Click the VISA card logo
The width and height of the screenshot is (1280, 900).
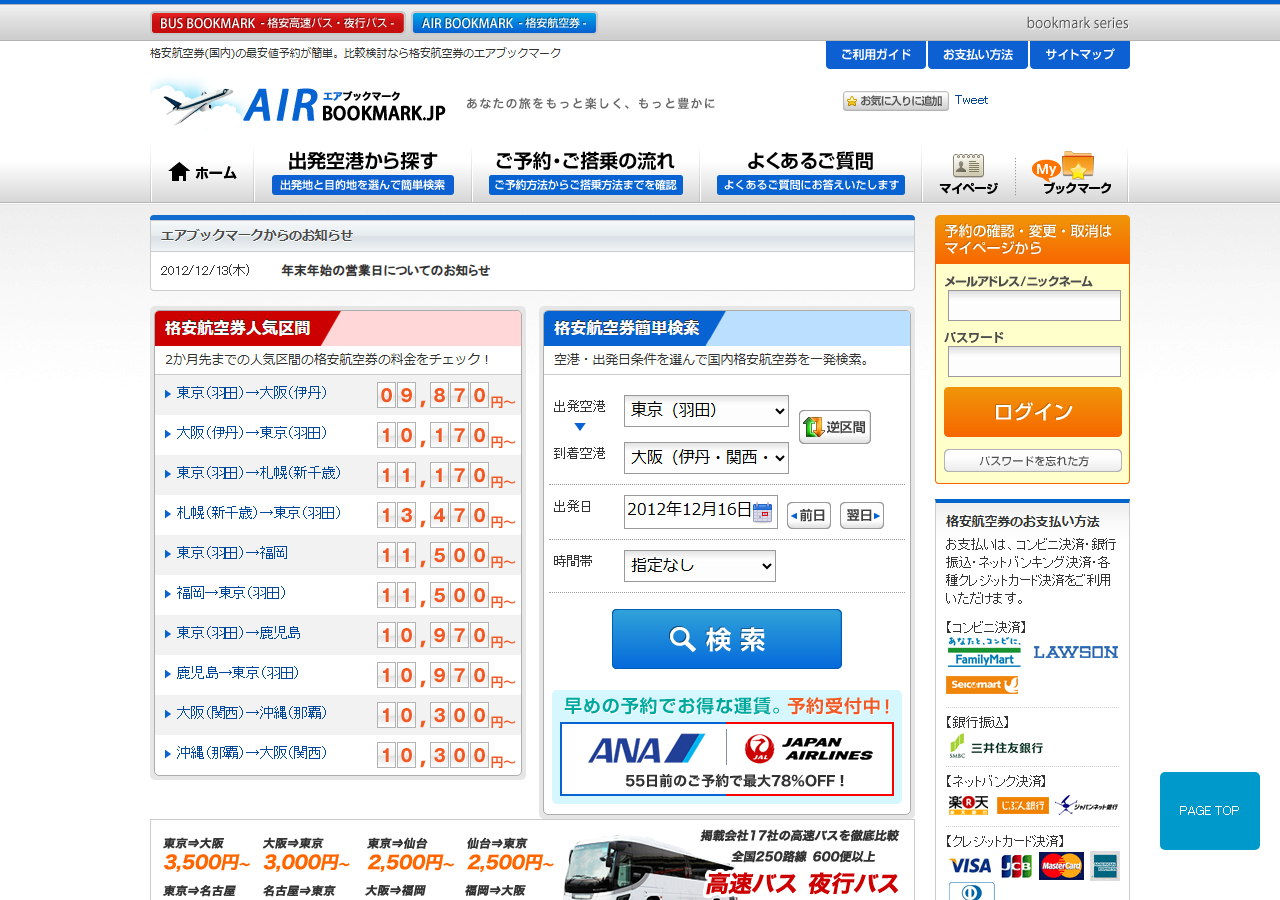pyautogui.click(x=970, y=866)
